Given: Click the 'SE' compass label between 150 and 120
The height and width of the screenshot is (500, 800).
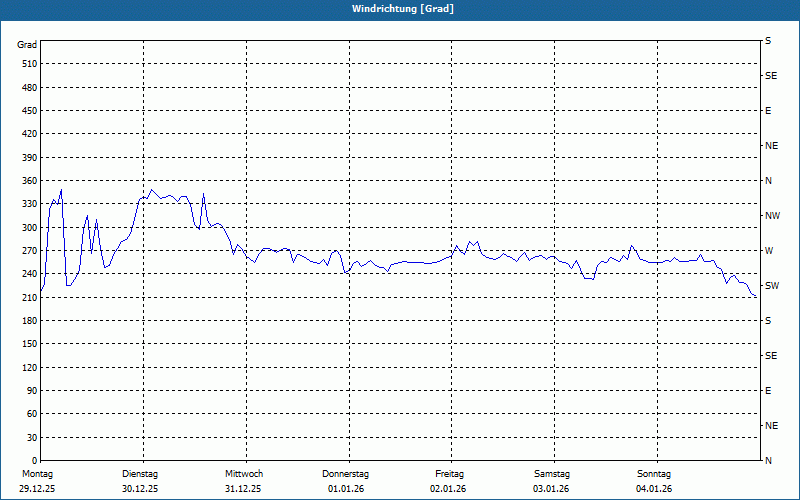Looking at the screenshot, I should coord(771,356).
